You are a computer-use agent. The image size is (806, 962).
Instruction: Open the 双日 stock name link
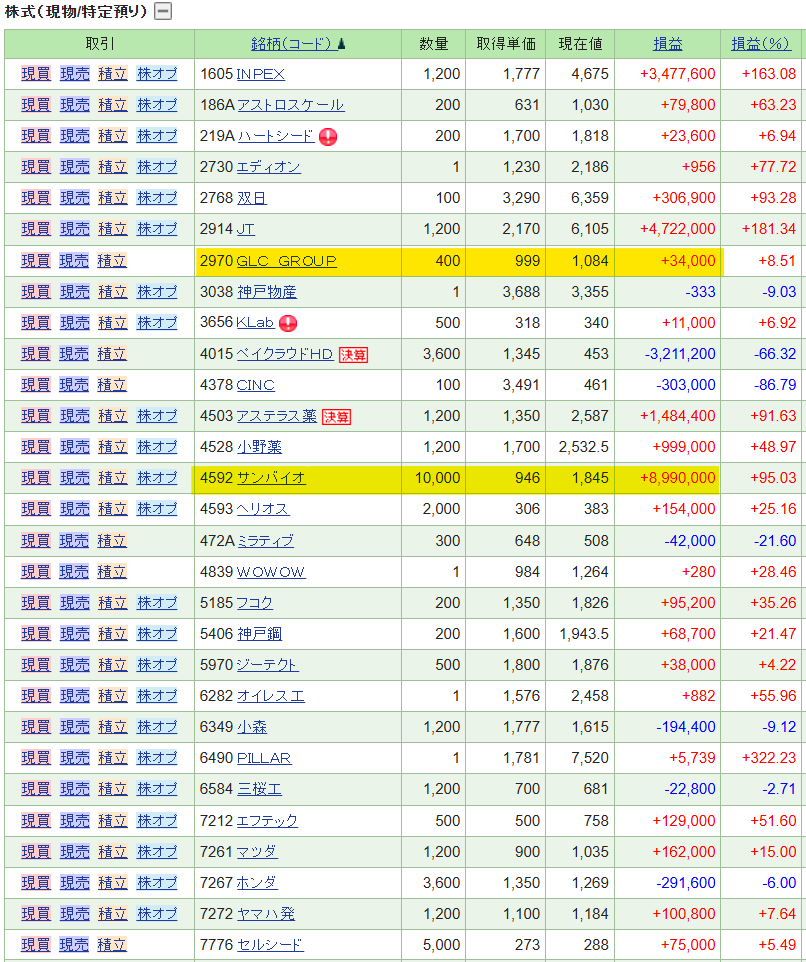click(x=251, y=199)
